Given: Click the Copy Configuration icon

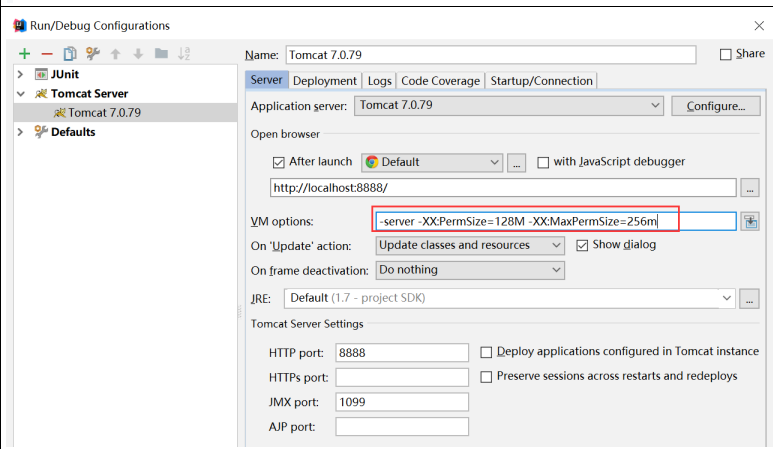Looking at the screenshot, I should tap(69, 54).
